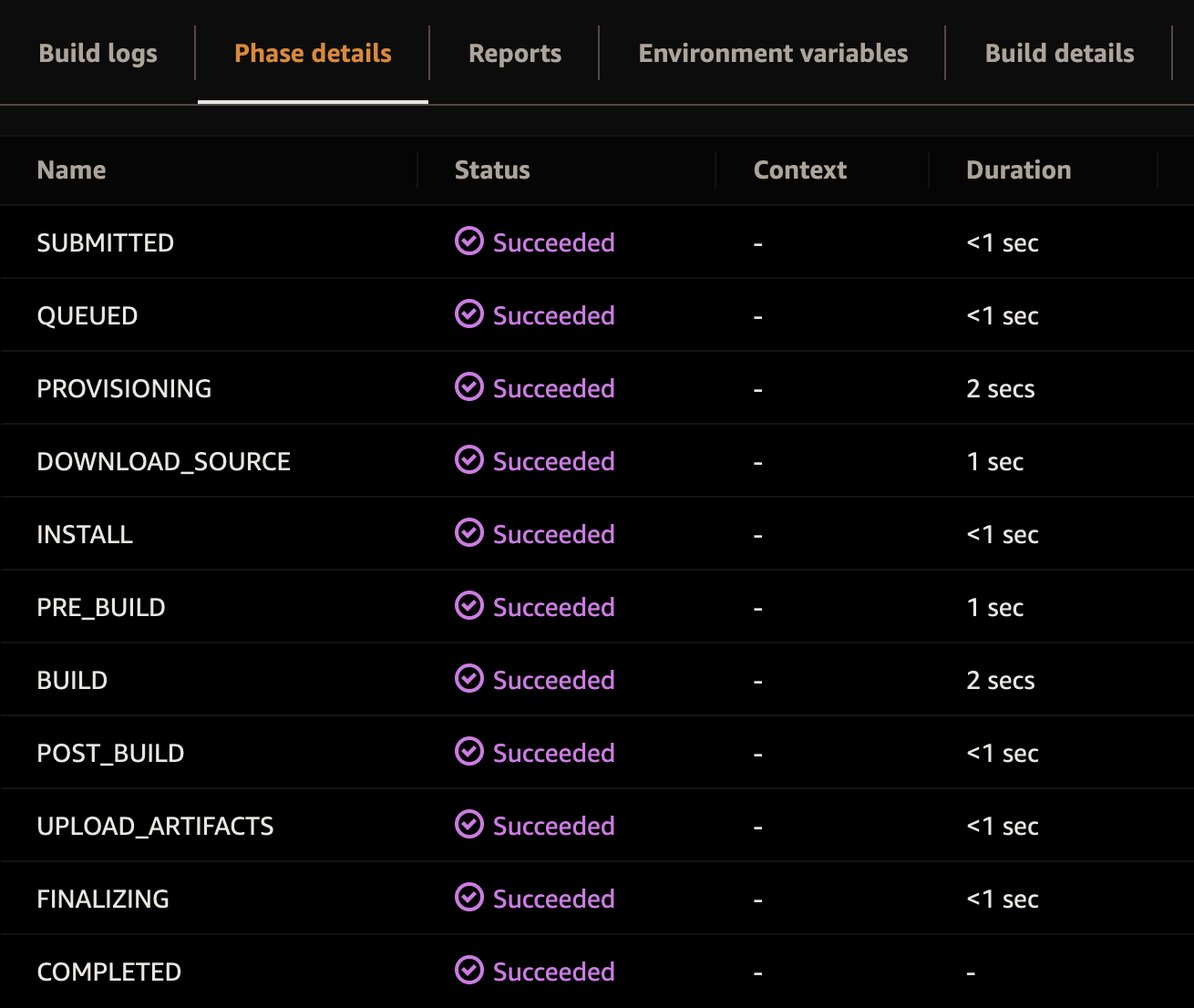Click the Succeeded badge icon on BUILD row
Viewport: 1194px width, 1008px height.
pos(468,680)
